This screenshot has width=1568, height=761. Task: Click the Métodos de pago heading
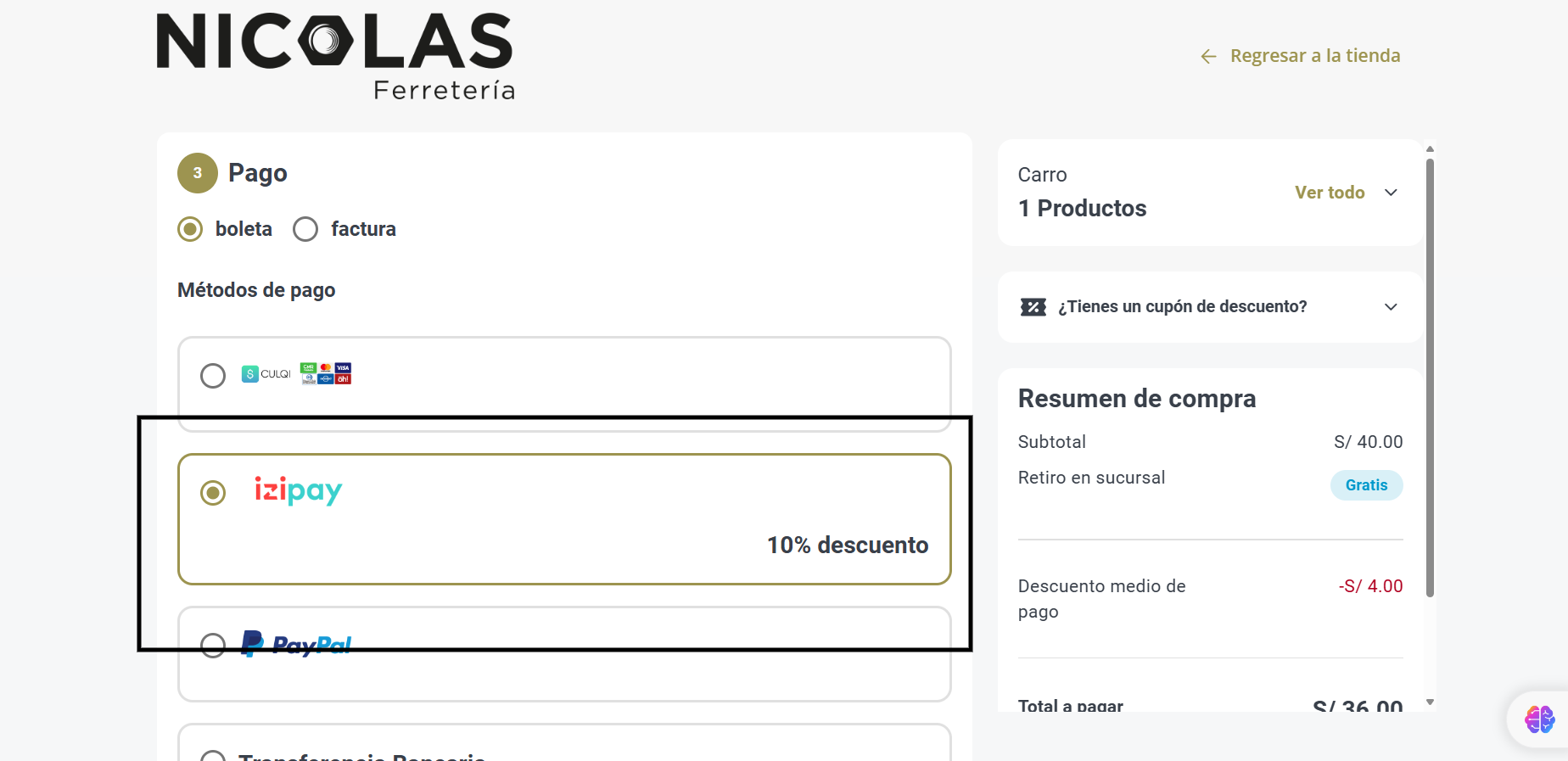[256, 290]
